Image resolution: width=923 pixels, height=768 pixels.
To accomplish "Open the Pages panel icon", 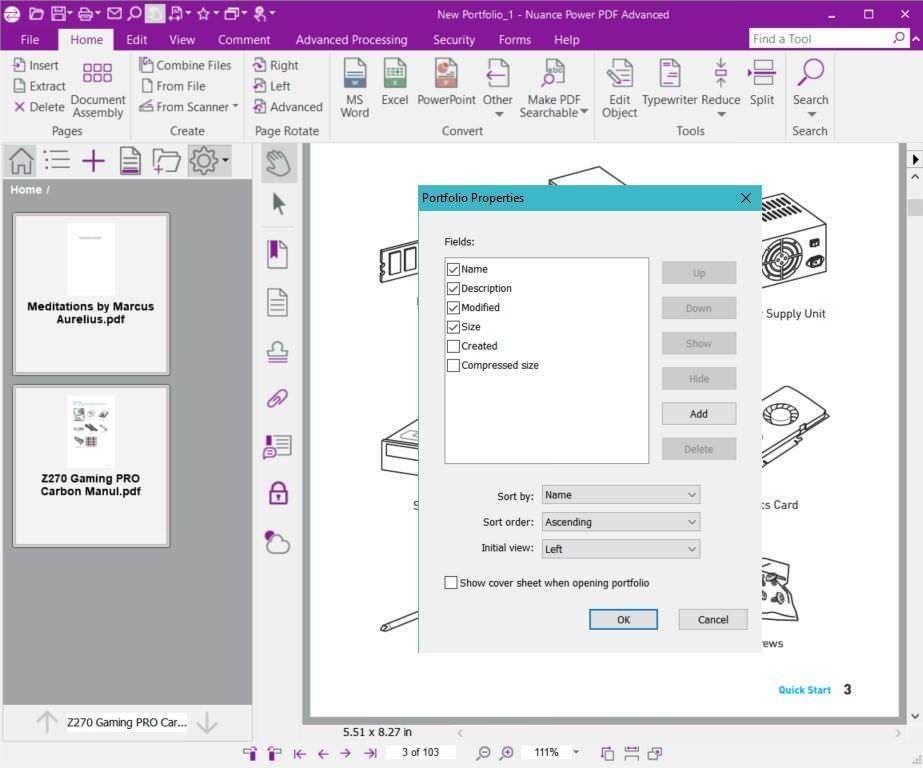I will point(277,302).
